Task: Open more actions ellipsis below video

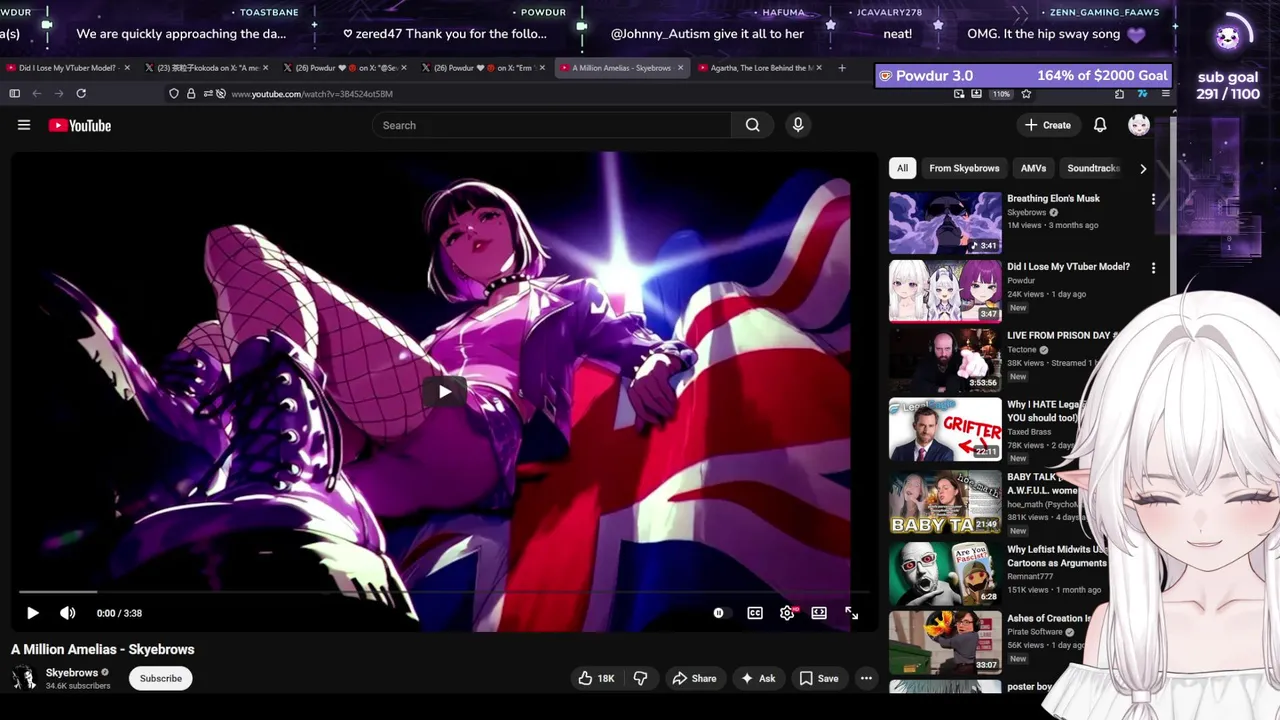Action: 866,678
